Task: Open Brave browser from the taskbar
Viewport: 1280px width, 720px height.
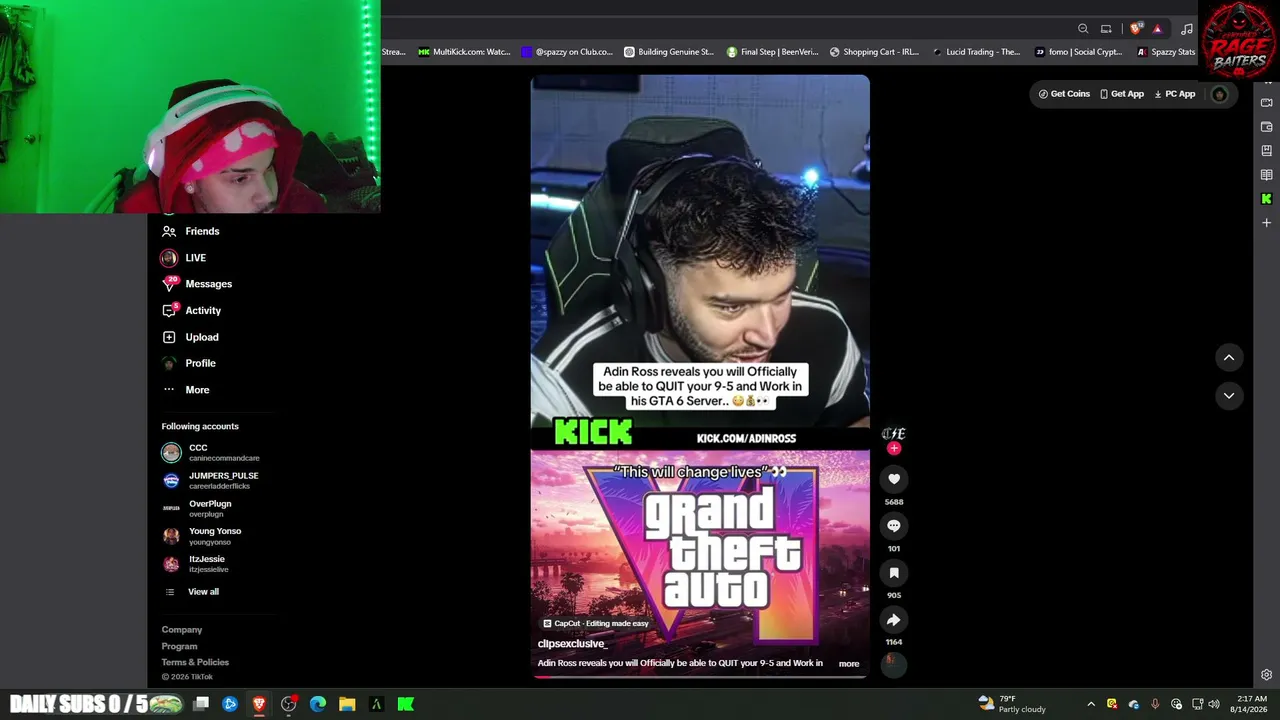Action: [x=259, y=704]
